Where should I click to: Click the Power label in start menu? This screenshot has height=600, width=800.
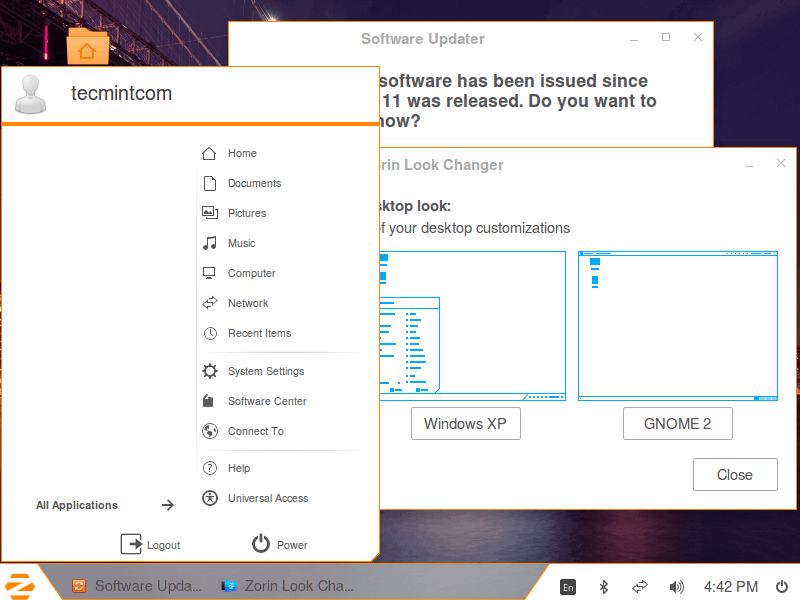[292, 545]
